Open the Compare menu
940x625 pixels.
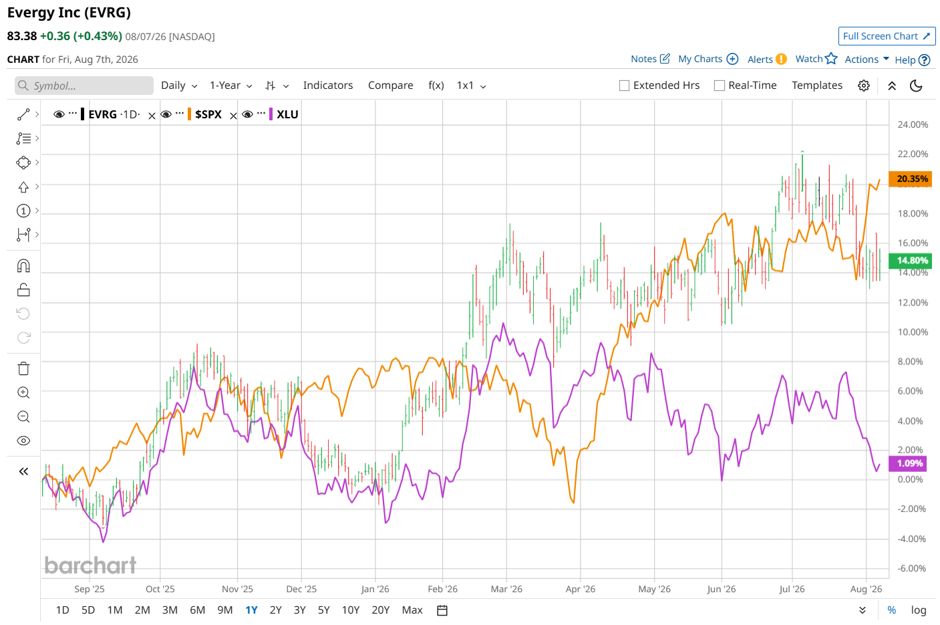coord(390,85)
